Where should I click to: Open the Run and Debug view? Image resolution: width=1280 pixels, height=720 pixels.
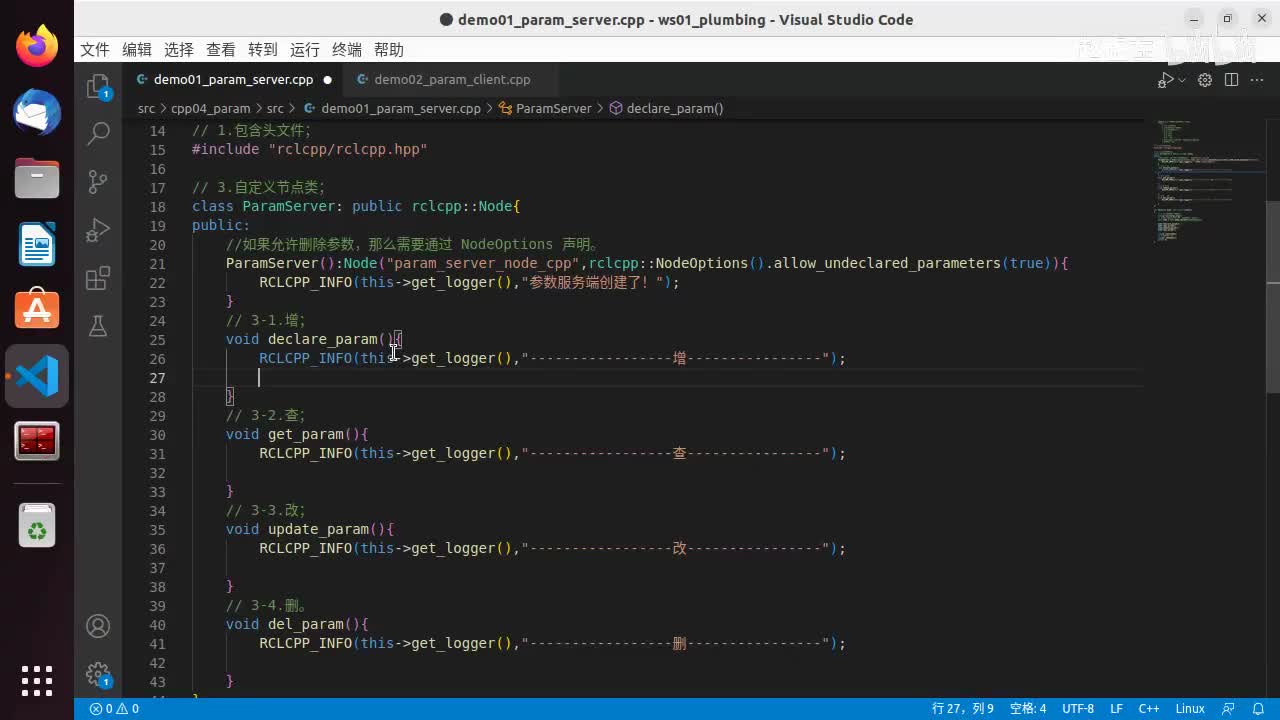pos(98,230)
